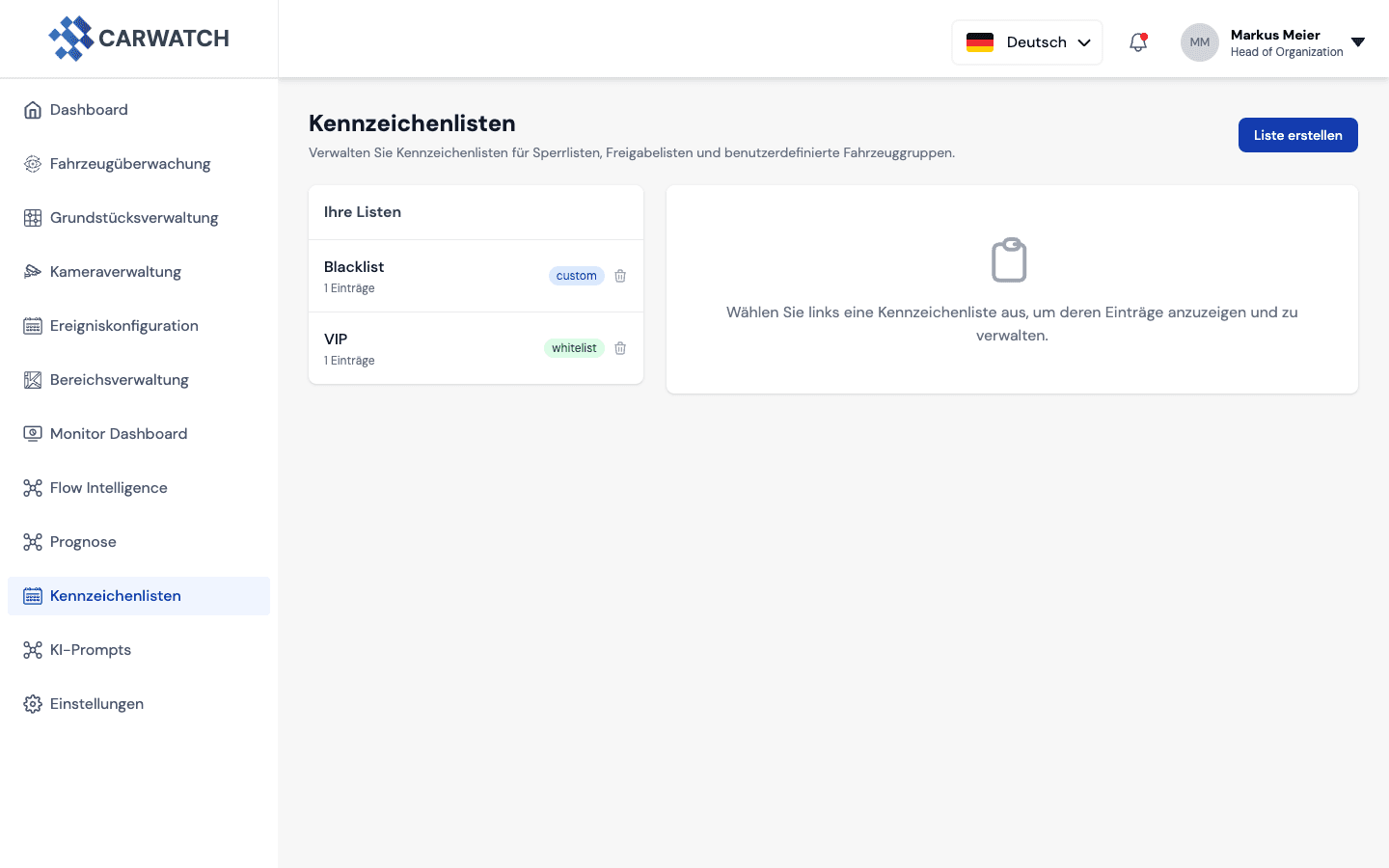Viewport: 1389px width, 868px height.
Task: Navigate to KI-Prompts in the sidebar
Action: [x=91, y=650]
